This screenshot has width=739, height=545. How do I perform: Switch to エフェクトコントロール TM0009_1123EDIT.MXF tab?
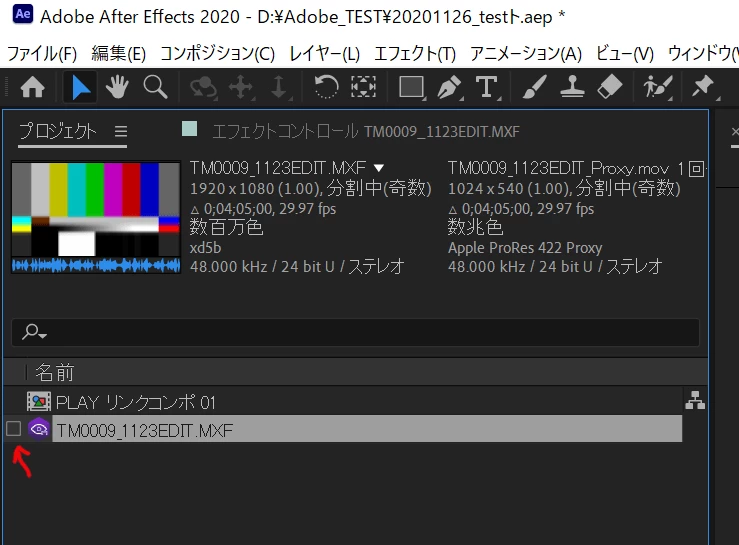(x=366, y=132)
